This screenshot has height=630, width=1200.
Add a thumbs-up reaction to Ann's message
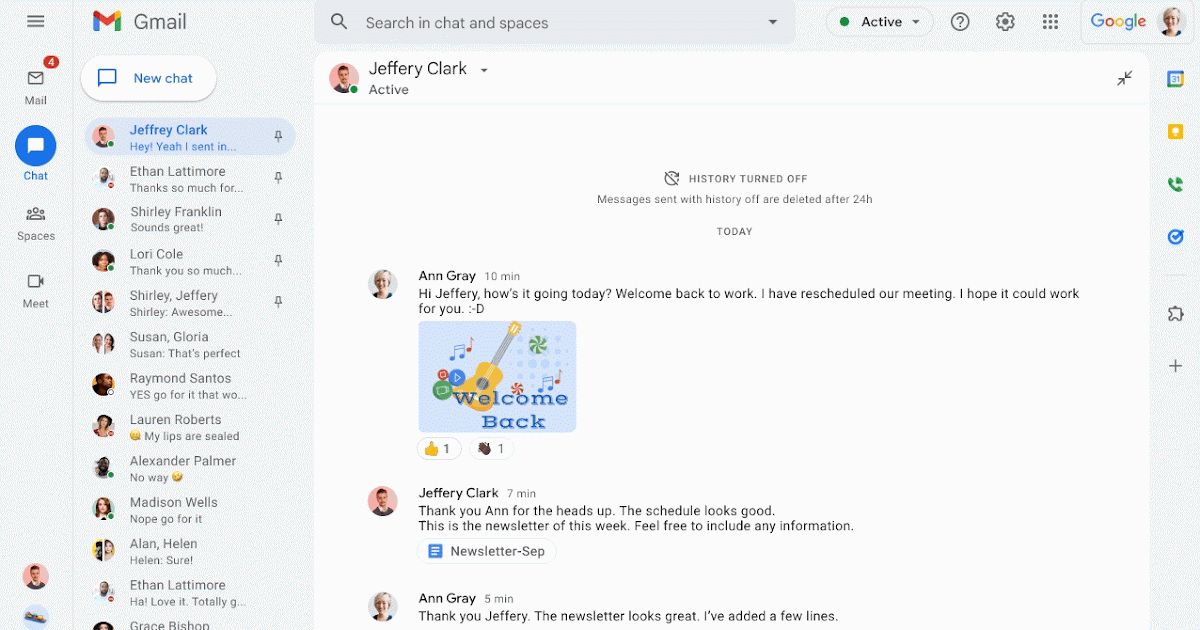tap(438, 448)
